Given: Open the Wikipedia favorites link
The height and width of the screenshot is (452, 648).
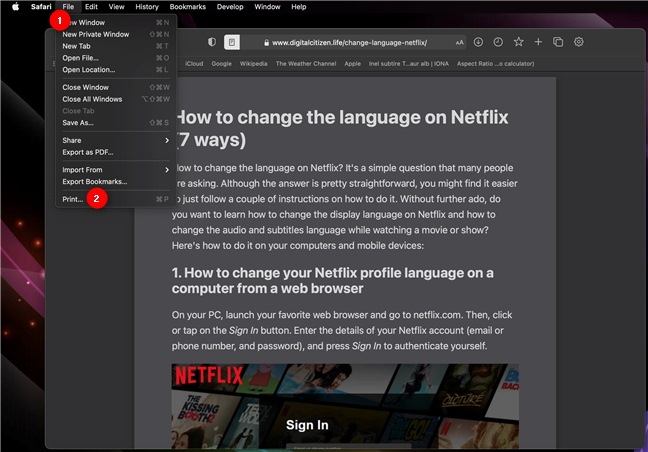Looking at the screenshot, I should click(253, 64).
